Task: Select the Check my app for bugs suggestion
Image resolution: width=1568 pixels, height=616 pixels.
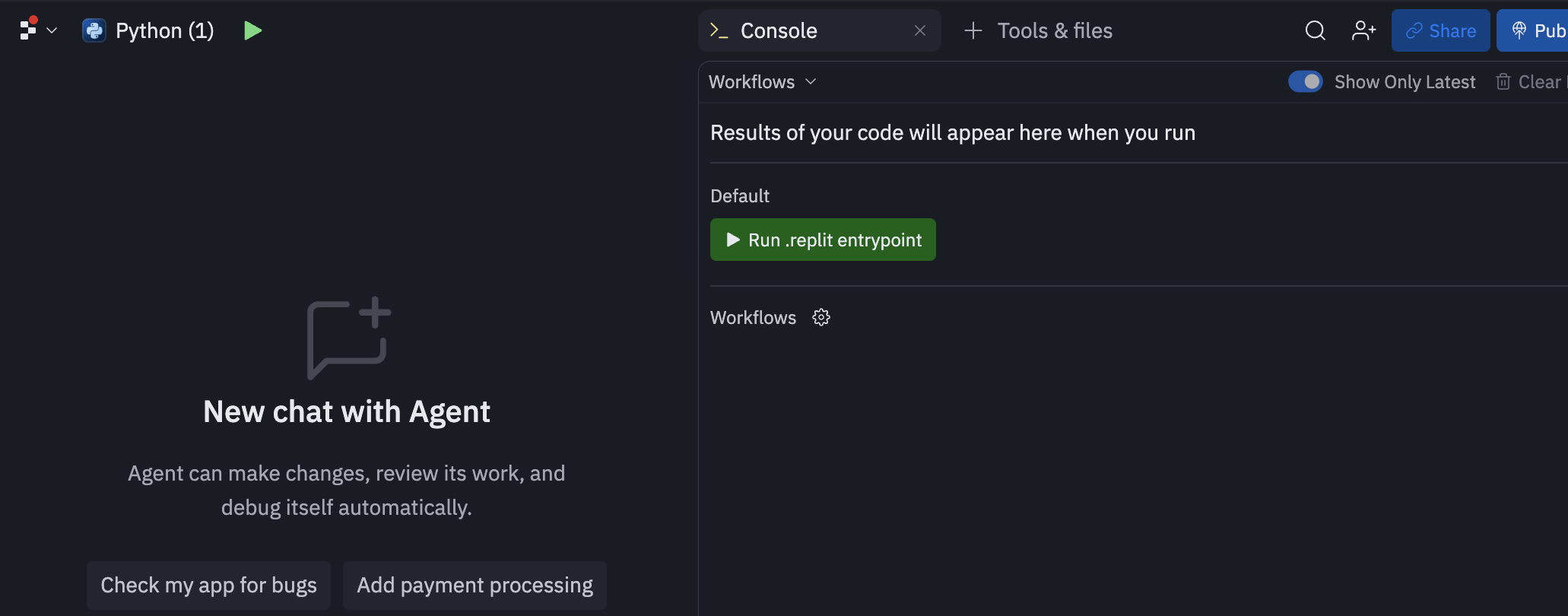Action: [208, 585]
